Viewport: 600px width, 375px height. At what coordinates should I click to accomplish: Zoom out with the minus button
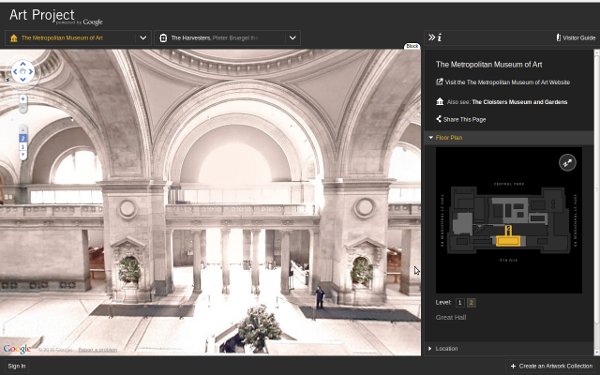click(23, 109)
